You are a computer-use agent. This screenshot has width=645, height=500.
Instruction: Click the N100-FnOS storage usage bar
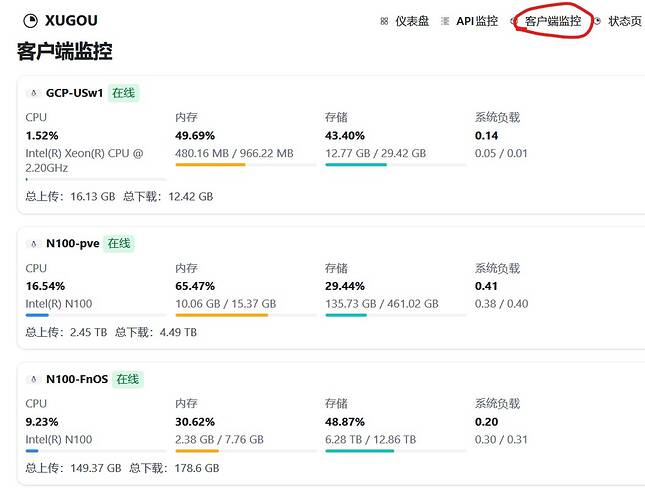pyautogui.click(x=396, y=451)
